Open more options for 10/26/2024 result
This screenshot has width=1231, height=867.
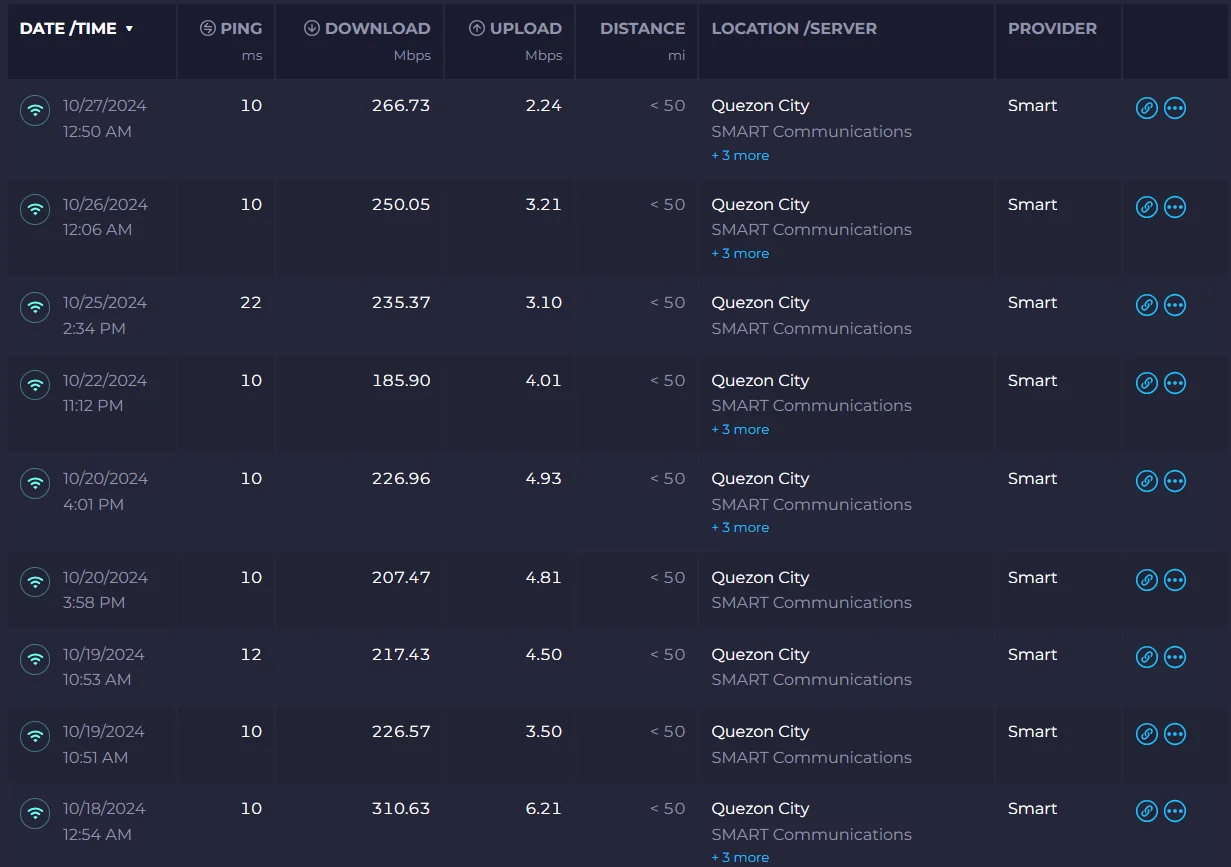coord(1175,207)
